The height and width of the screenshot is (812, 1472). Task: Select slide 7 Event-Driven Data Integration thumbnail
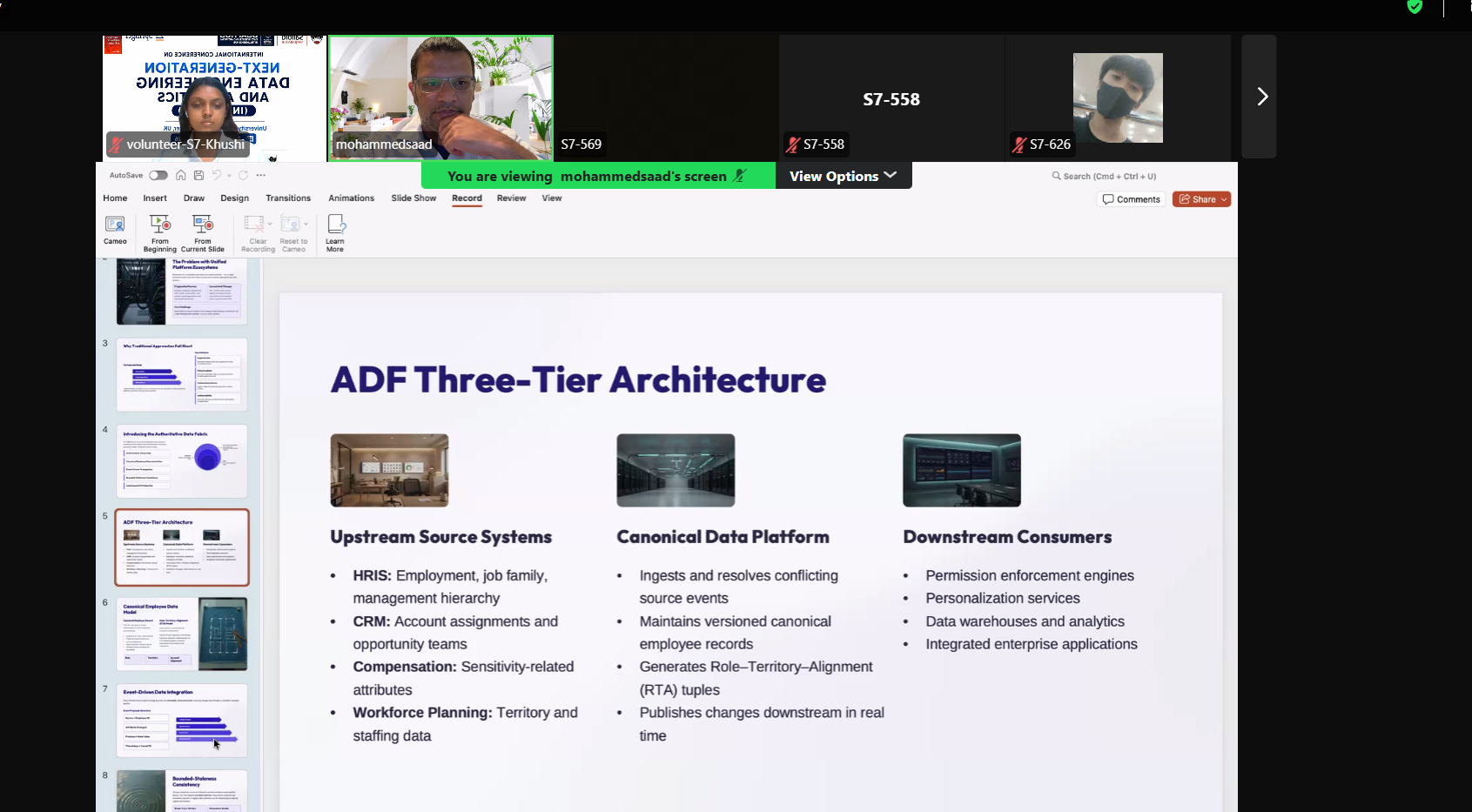182,720
